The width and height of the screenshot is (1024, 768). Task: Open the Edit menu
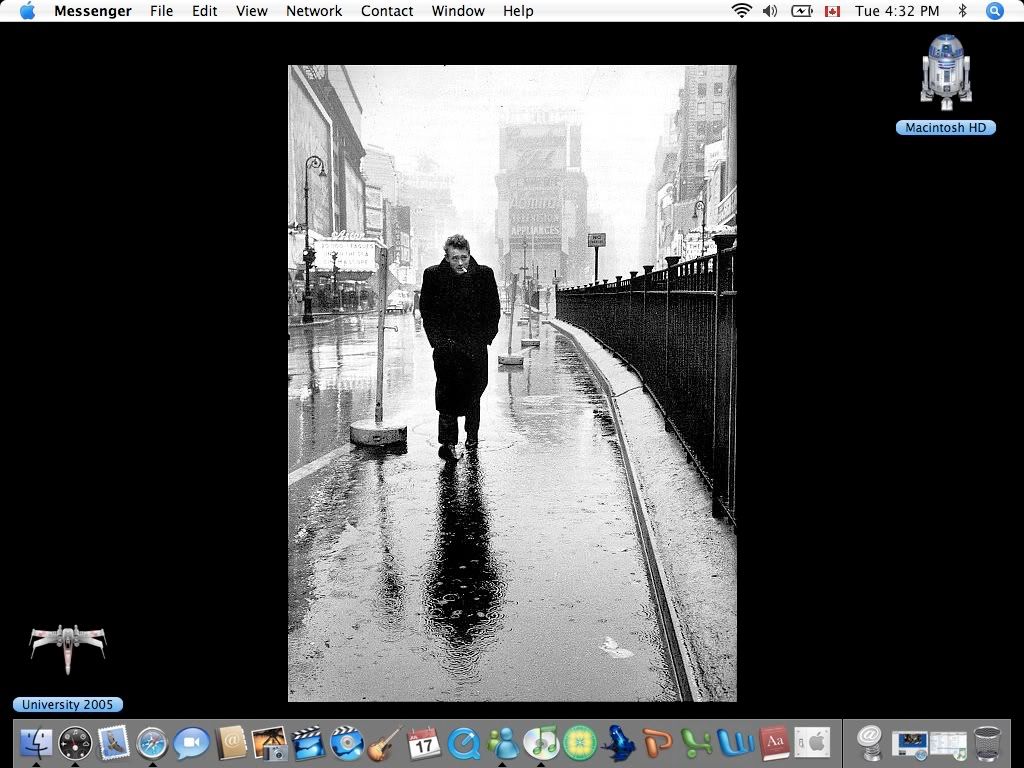pos(204,11)
